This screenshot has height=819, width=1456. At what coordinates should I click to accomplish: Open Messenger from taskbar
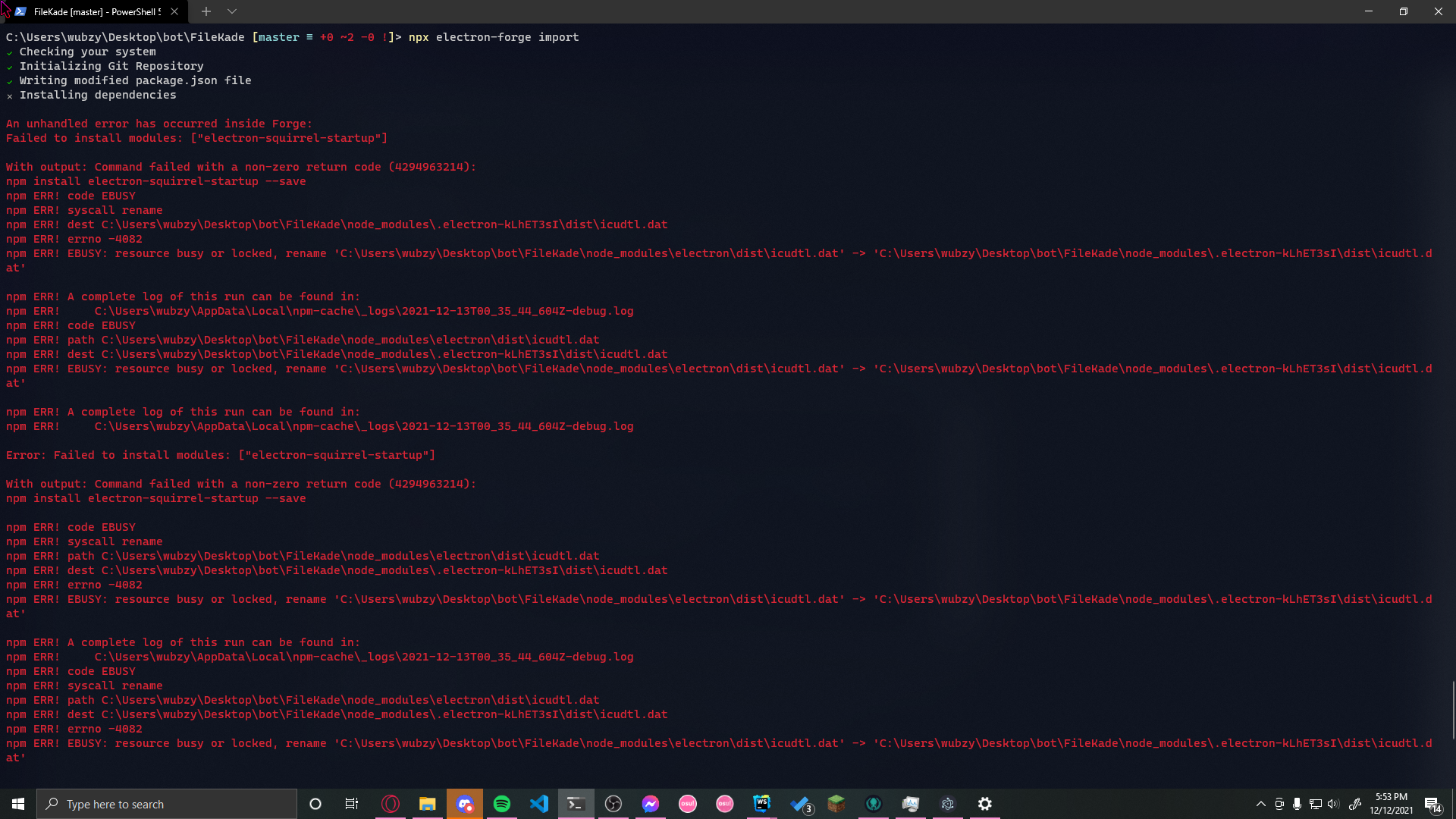[651, 804]
